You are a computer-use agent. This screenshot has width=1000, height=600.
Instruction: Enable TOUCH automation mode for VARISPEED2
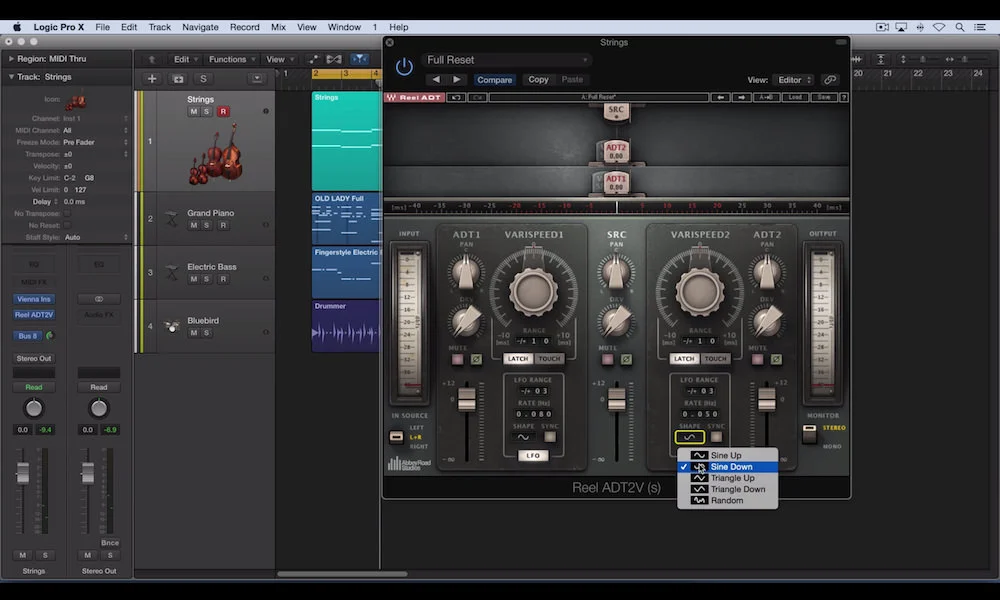coord(715,357)
